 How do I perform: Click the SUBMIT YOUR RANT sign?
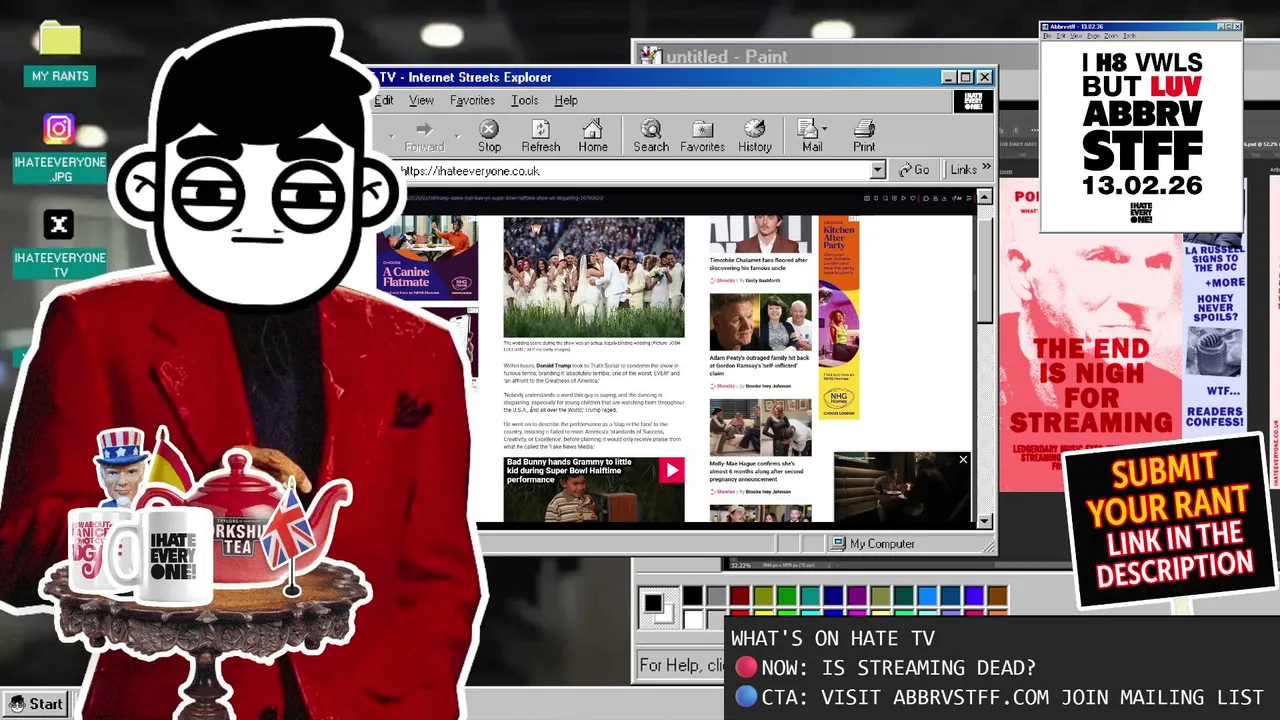[1170, 522]
